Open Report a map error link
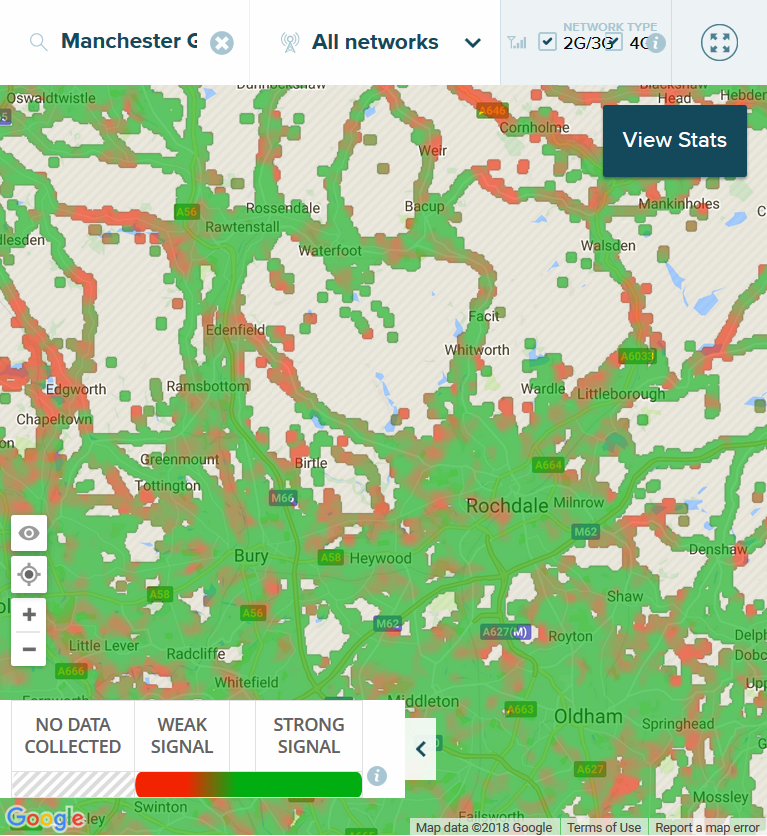767x836 pixels. point(707,827)
